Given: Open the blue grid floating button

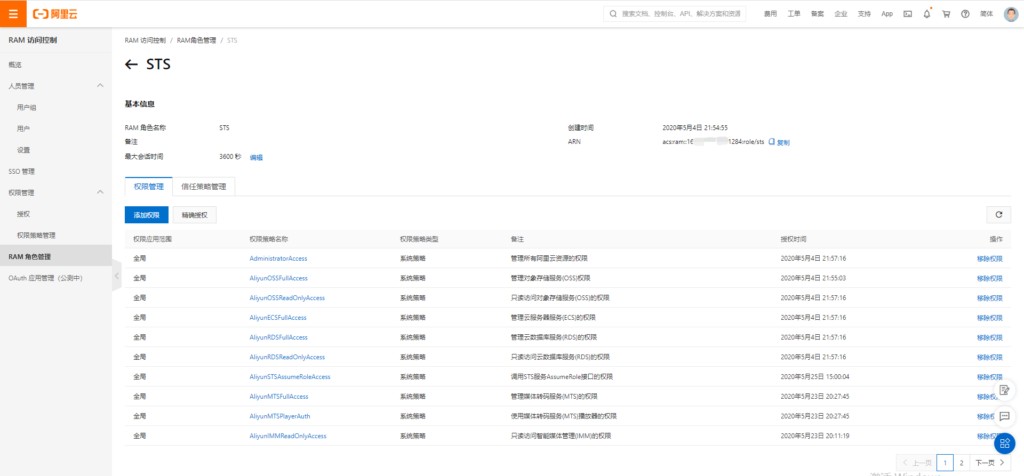Looking at the screenshot, I should click(x=1004, y=443).
